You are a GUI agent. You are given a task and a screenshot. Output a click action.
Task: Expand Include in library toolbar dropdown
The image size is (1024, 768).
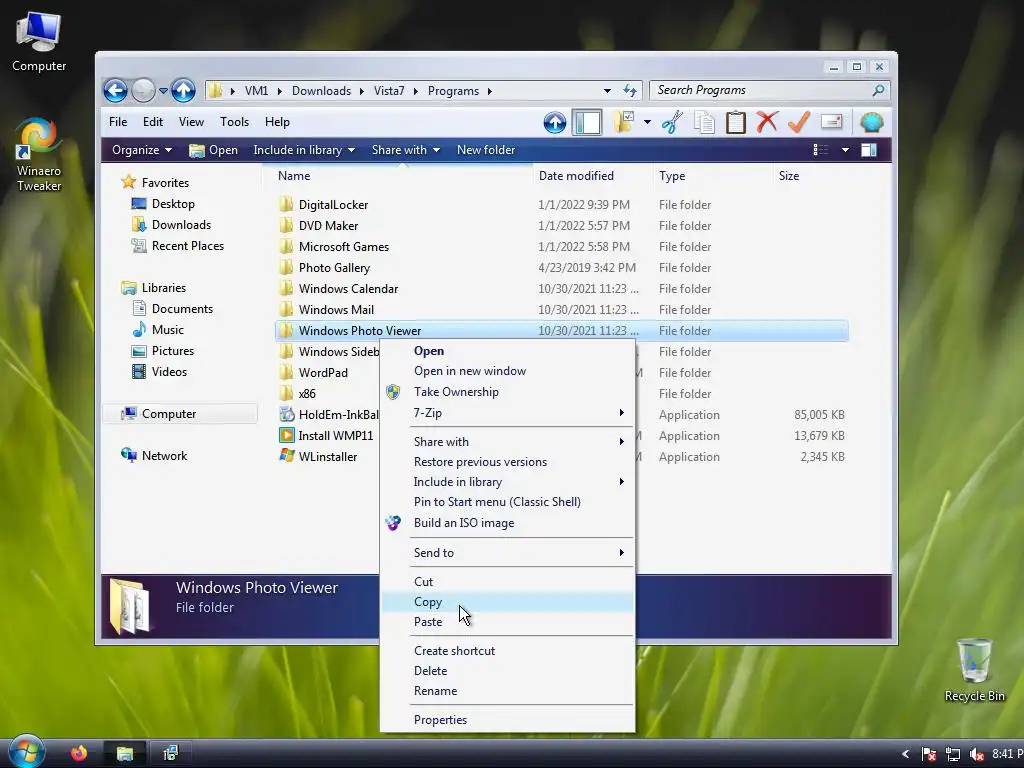tap(304, 150)
